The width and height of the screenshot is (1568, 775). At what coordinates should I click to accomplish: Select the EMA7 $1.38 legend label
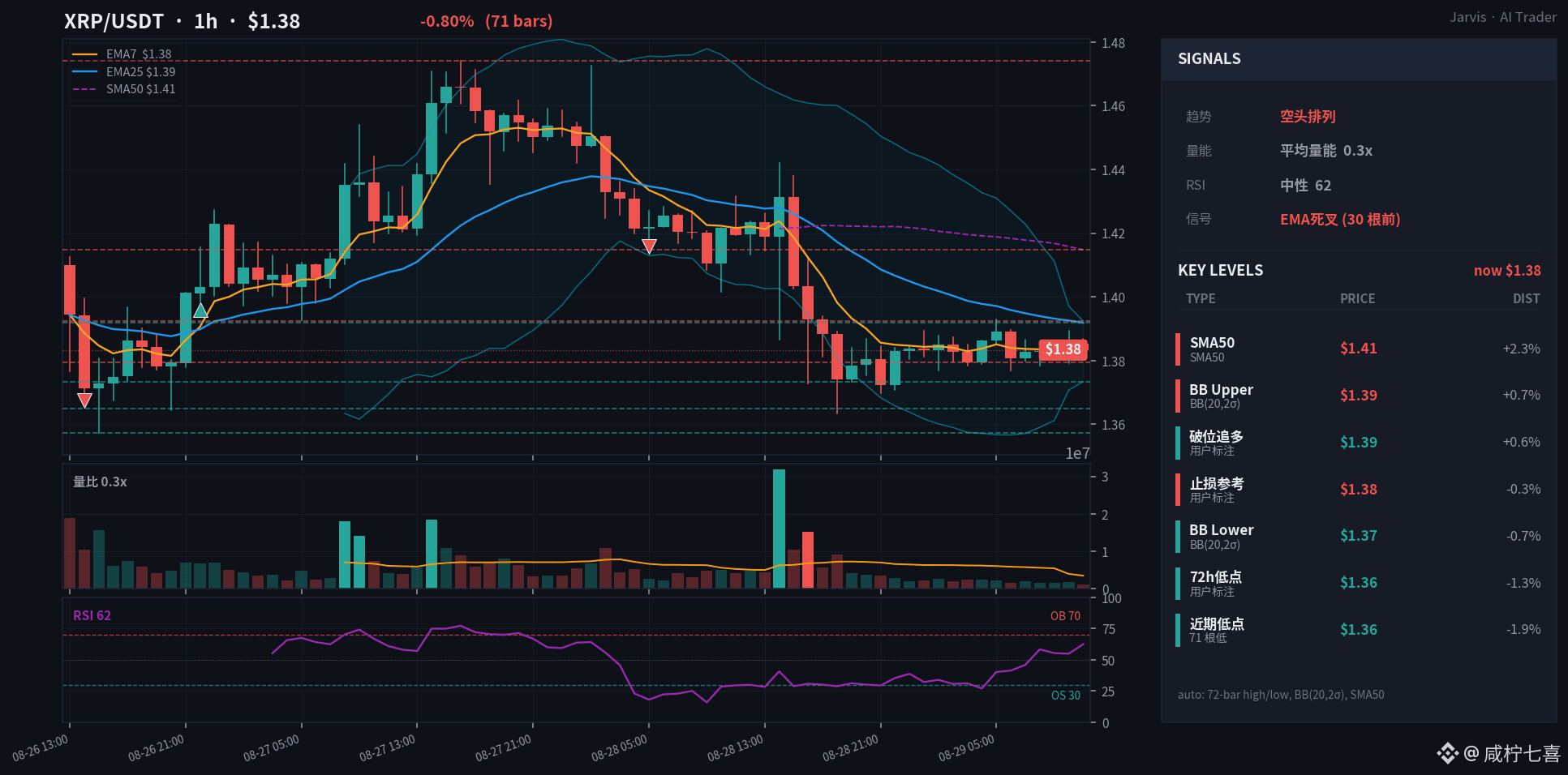(x=139, y=54)
